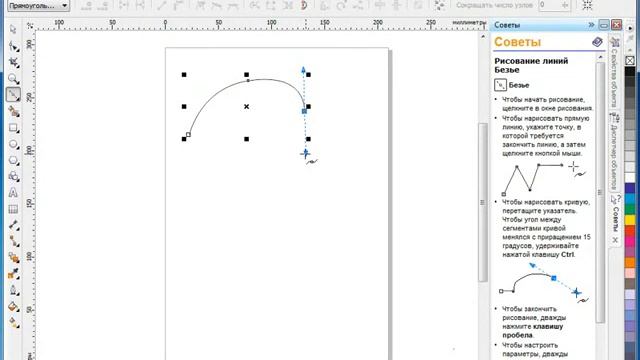Select the active Bezier curve tool
The width and height of the screenshot is (640, 360).
click(13, 95)
